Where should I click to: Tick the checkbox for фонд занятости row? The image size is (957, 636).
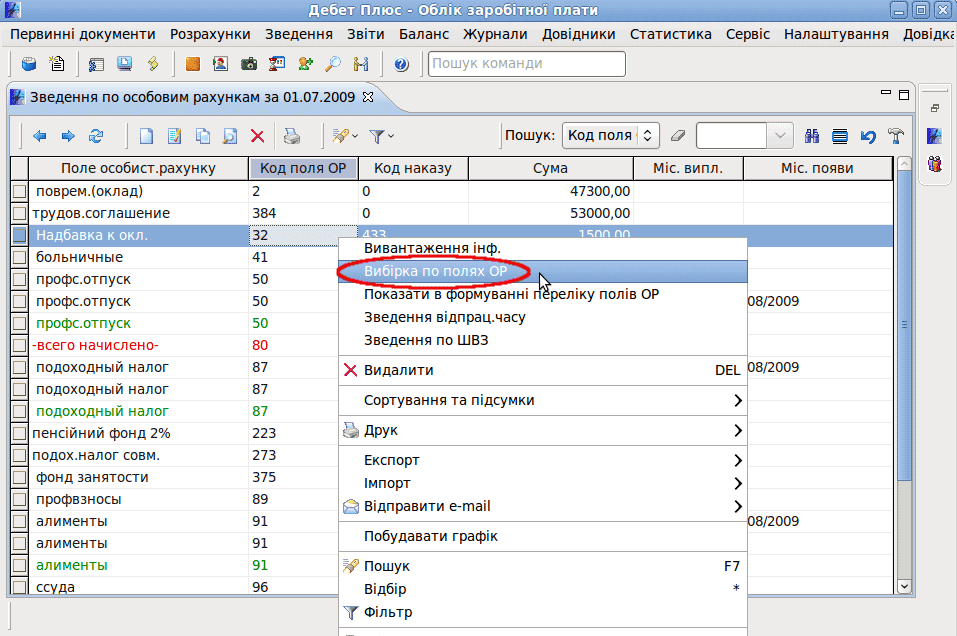tap(20, 477)
